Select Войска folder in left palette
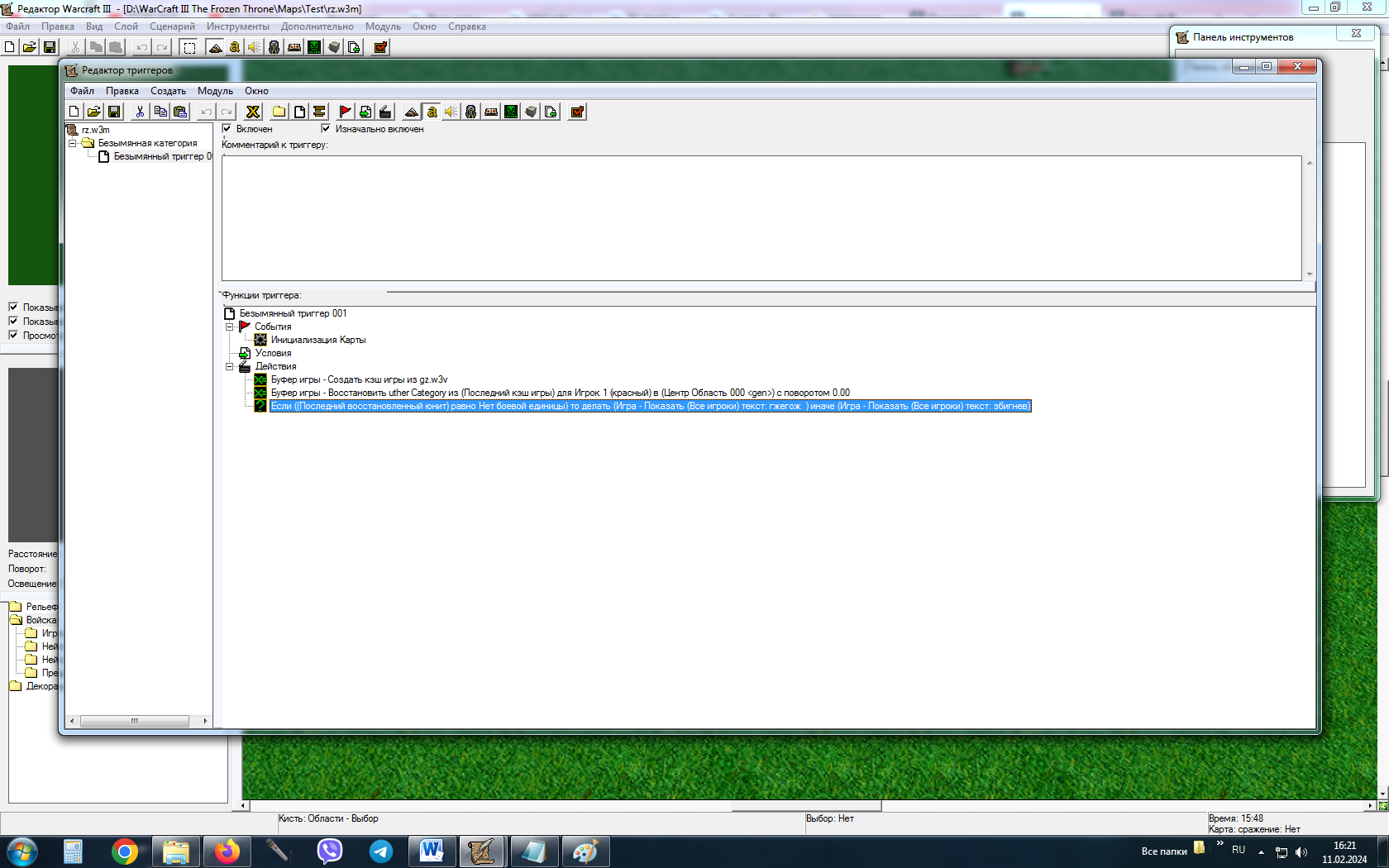Image resolution: width=1389 pixels, height=868 pixels. 41,620
